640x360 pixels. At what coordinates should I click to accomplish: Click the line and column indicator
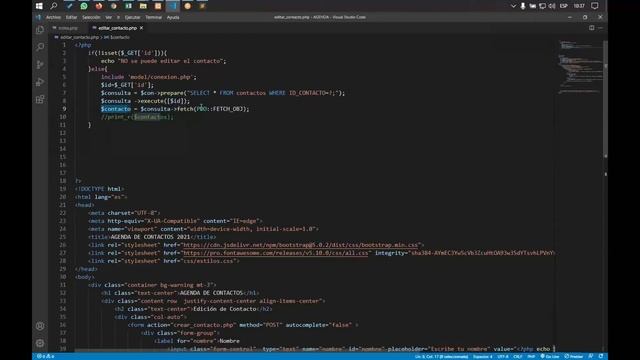[441, 356]
